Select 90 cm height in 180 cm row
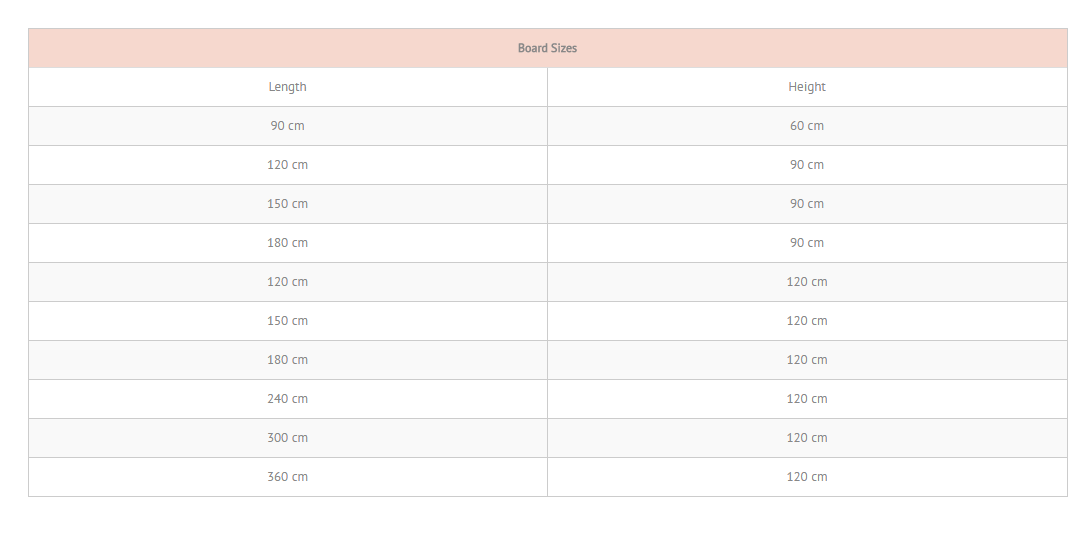Screen dimensions: 1092x534 (807, 243)
